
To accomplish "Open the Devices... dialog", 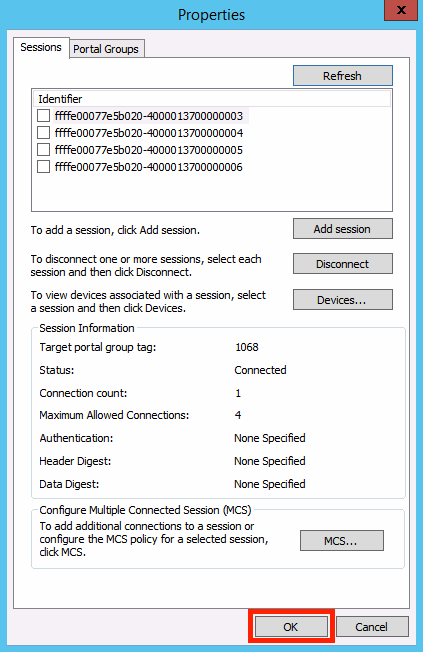I will (x=343, y=300).
